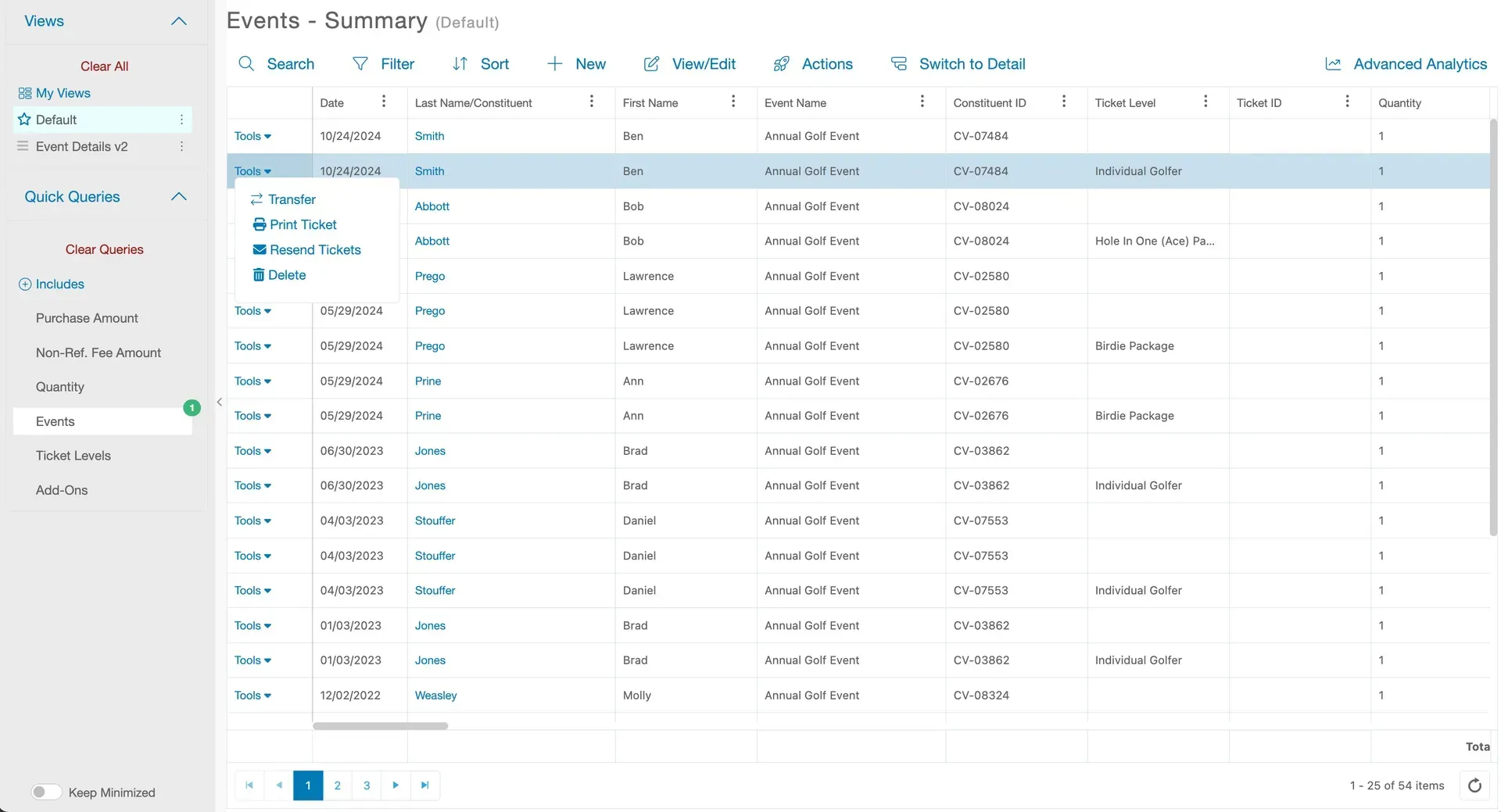1501x812 pixels.
Task: Open options for Event Details v2 view
Action: [x=181, y=146]
